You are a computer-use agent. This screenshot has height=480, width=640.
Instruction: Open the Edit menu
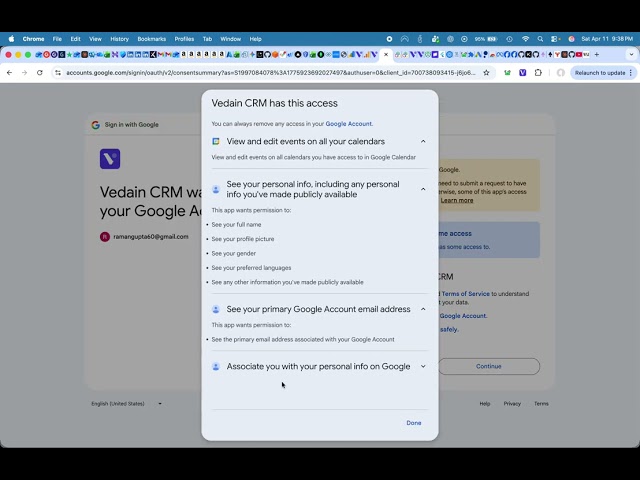click(x=76, y=39)
